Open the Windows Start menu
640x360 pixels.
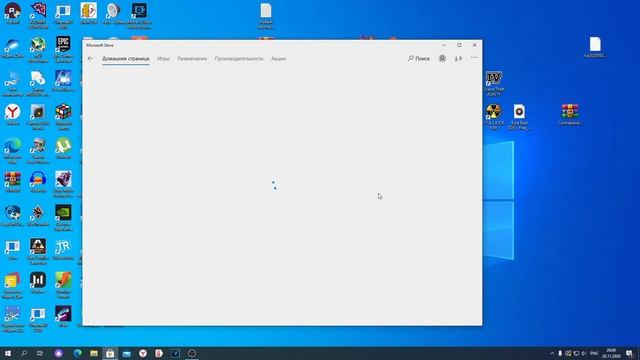pos(8,353)
